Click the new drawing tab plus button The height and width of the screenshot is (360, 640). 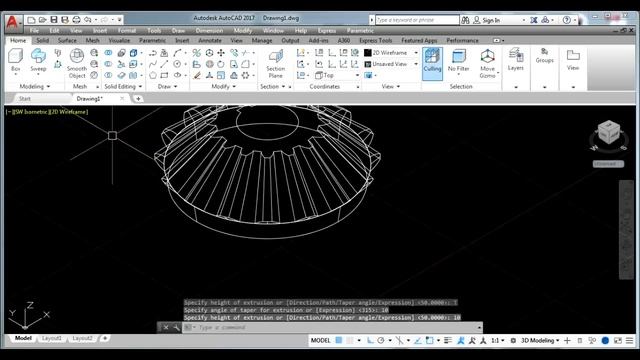click(138, 99)
